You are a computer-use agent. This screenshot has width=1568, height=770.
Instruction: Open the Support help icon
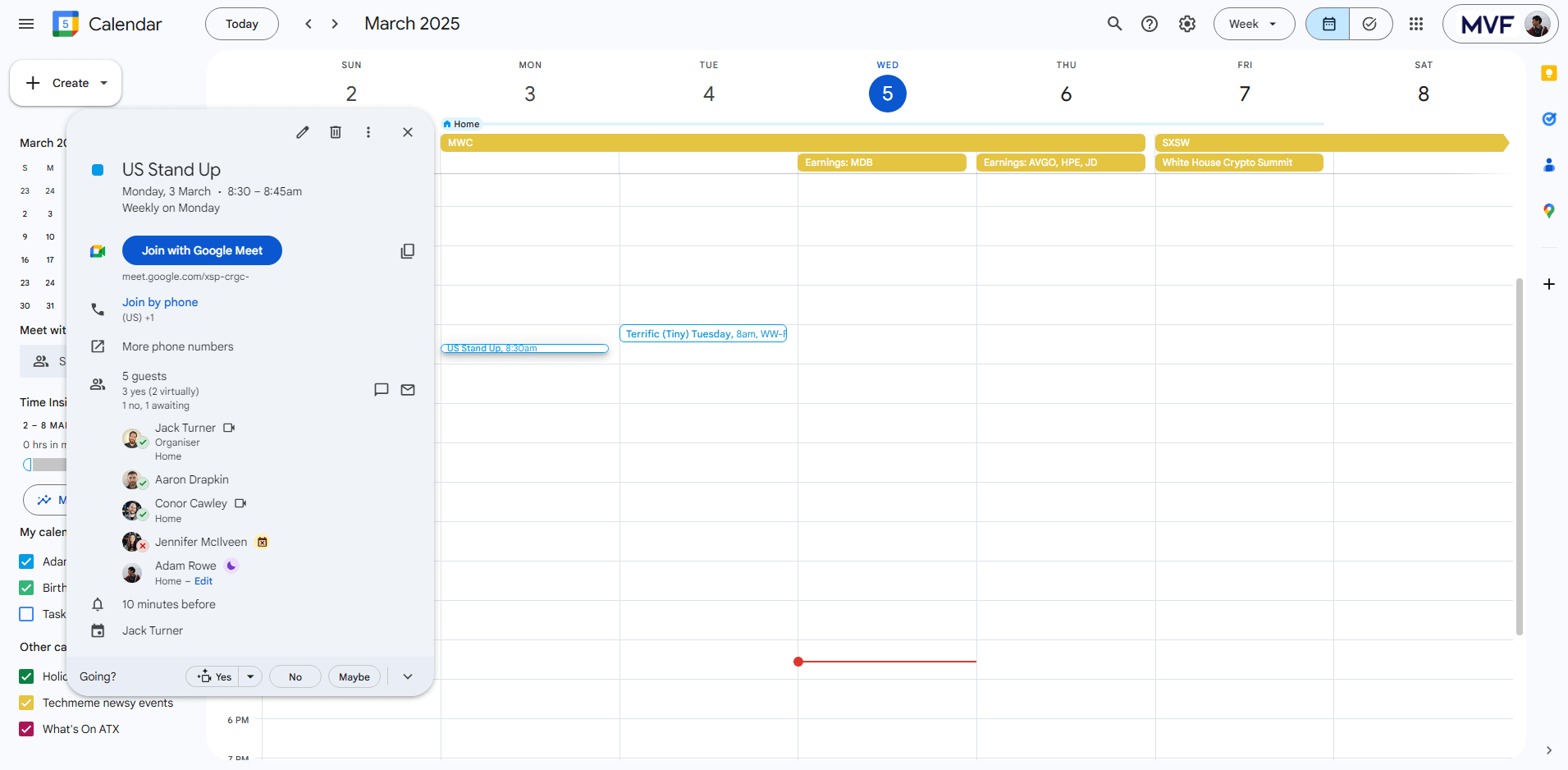(x=1150, y=24)
